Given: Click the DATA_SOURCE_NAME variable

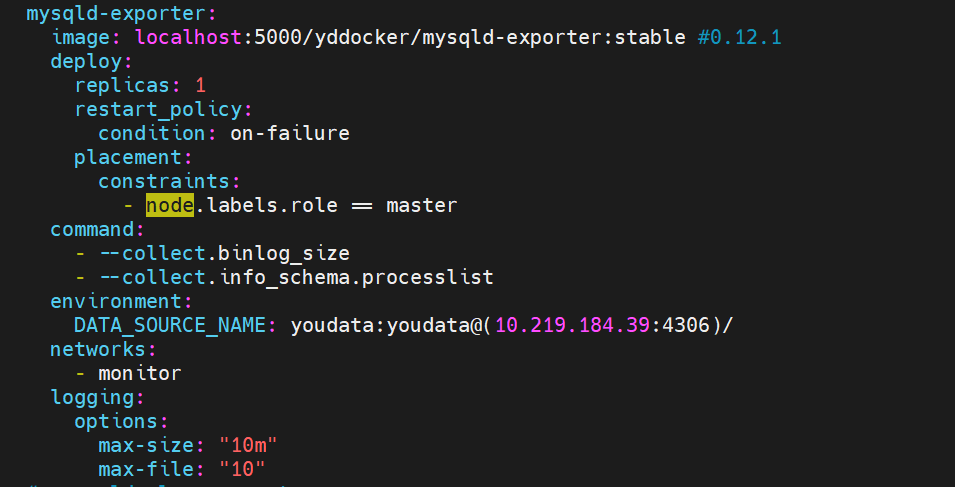Looking at the screenshot, I should coord(171,325).
